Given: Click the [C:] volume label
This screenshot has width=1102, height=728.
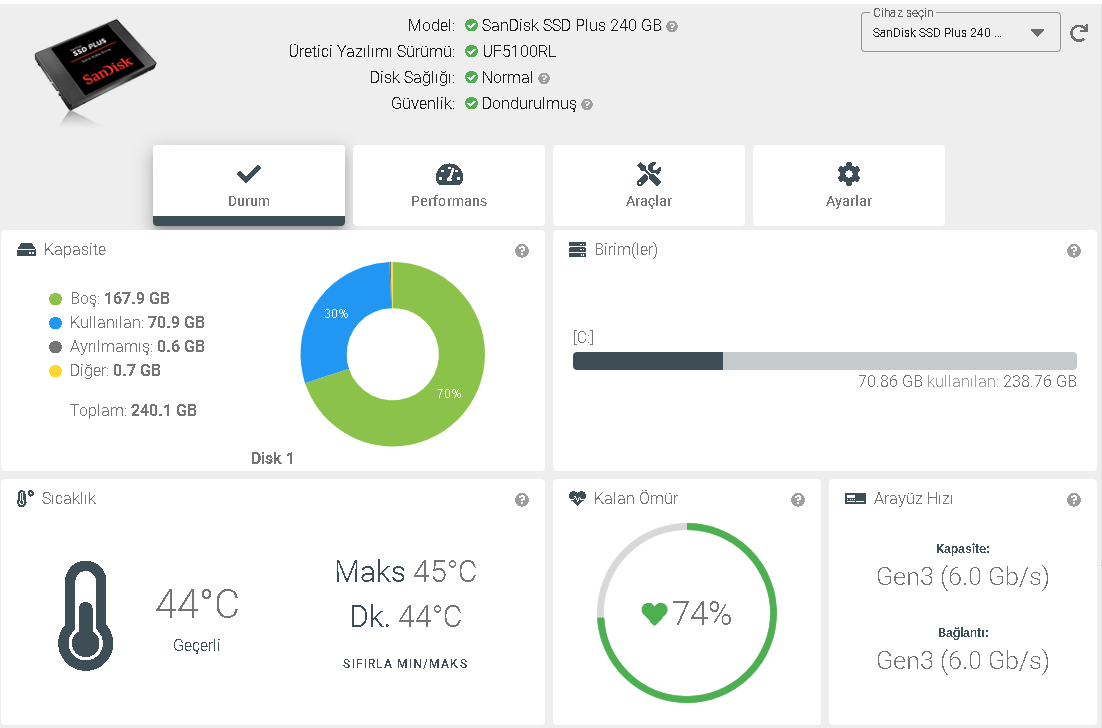Looking at the screenshot, I should pos(583,338).
